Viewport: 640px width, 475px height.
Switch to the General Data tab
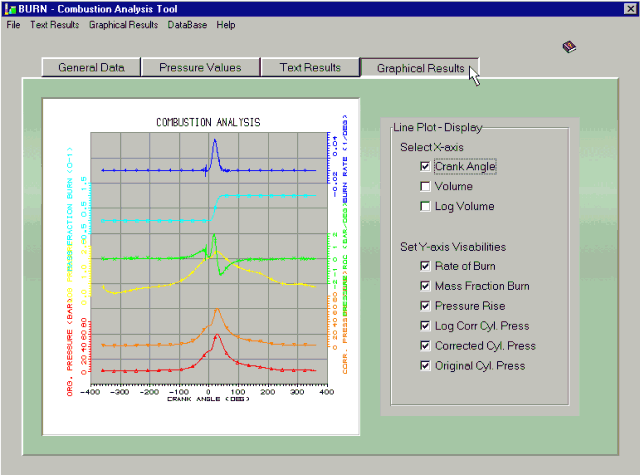pyautogui.click(x=91, y=67)
